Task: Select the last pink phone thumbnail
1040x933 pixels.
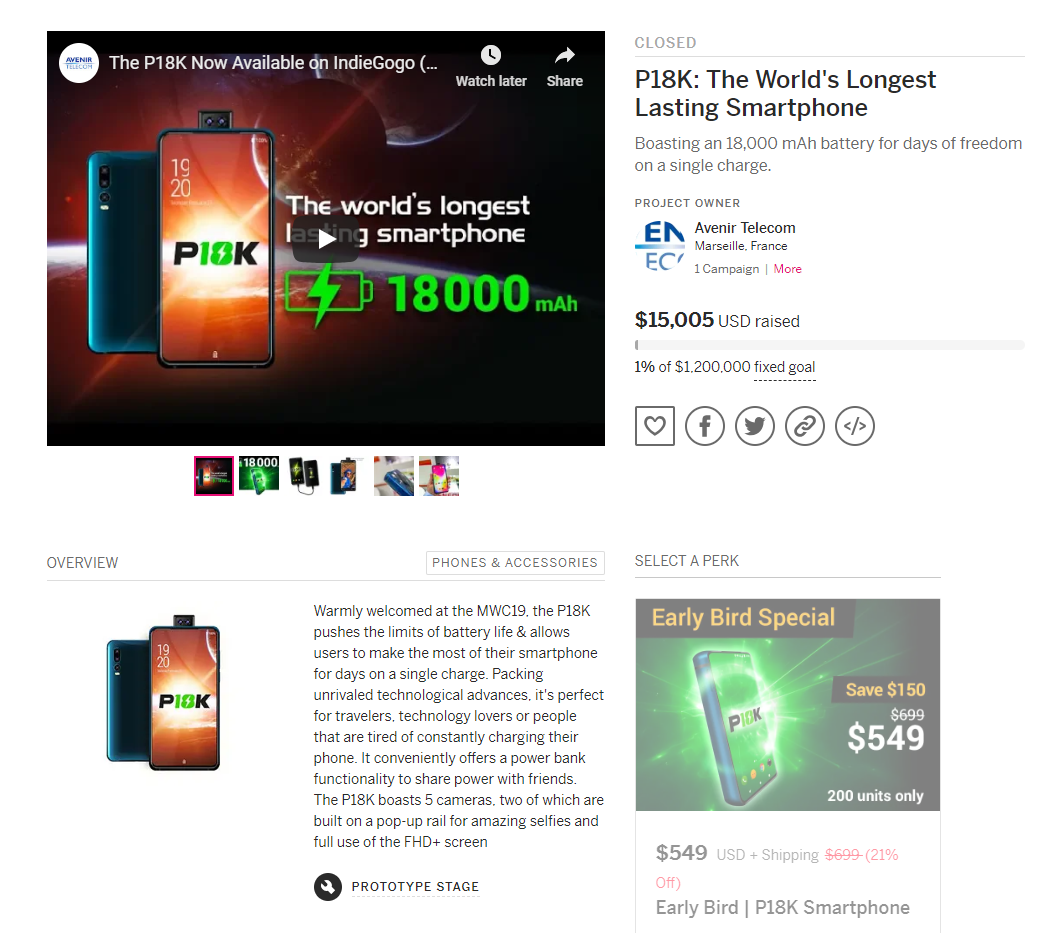Action: (439, 475)
